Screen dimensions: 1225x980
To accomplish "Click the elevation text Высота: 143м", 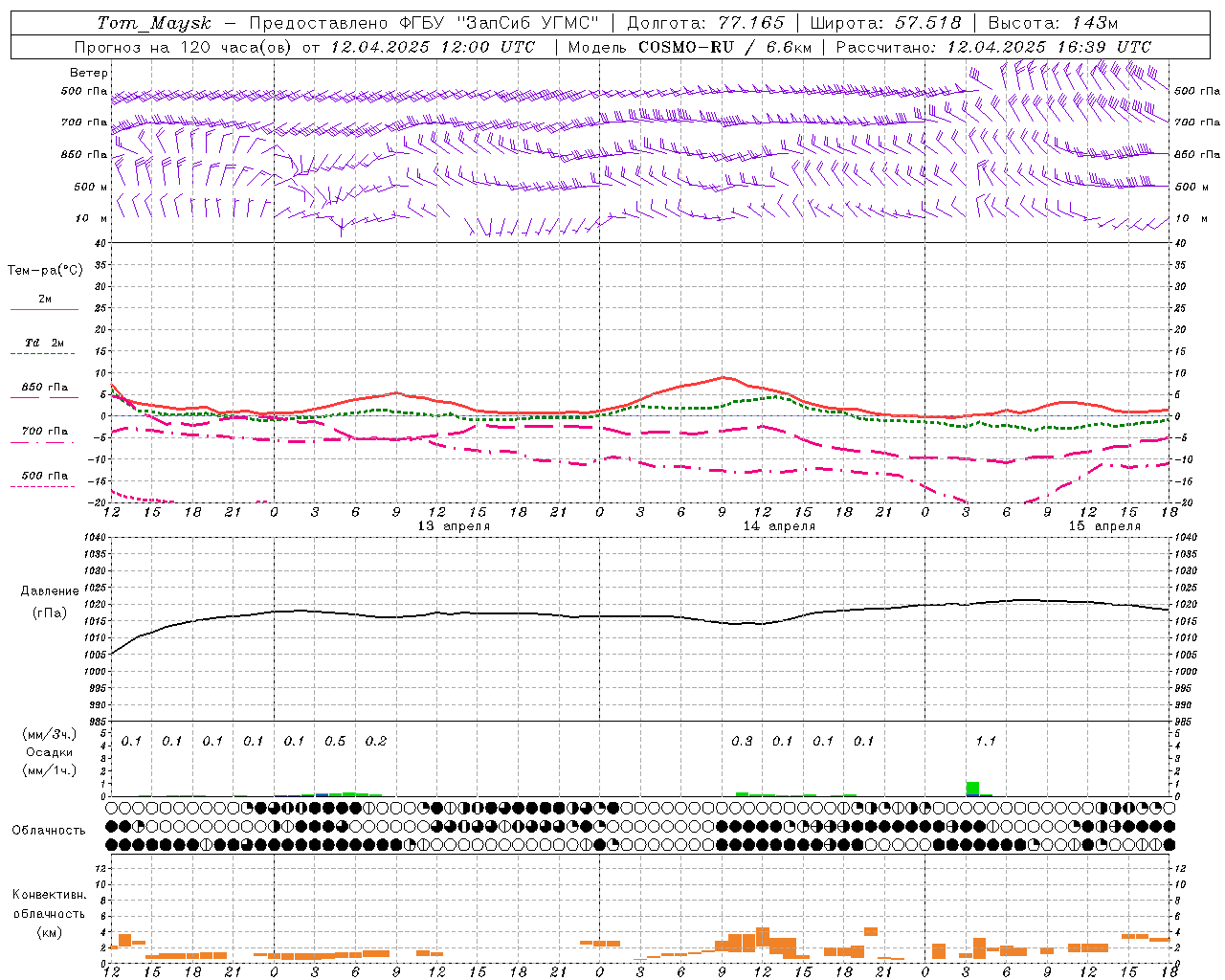I will [1053, 23].
